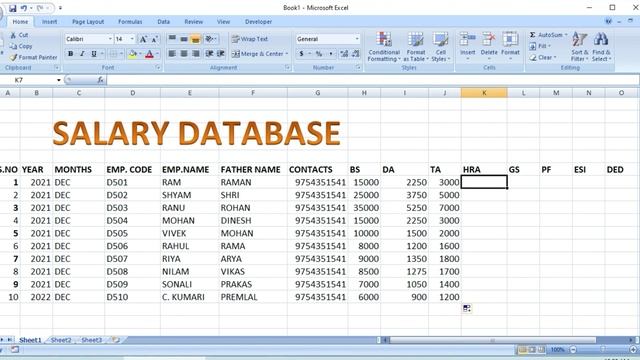
Task: Open the Find & Select menu
Action: coord(601,47)
